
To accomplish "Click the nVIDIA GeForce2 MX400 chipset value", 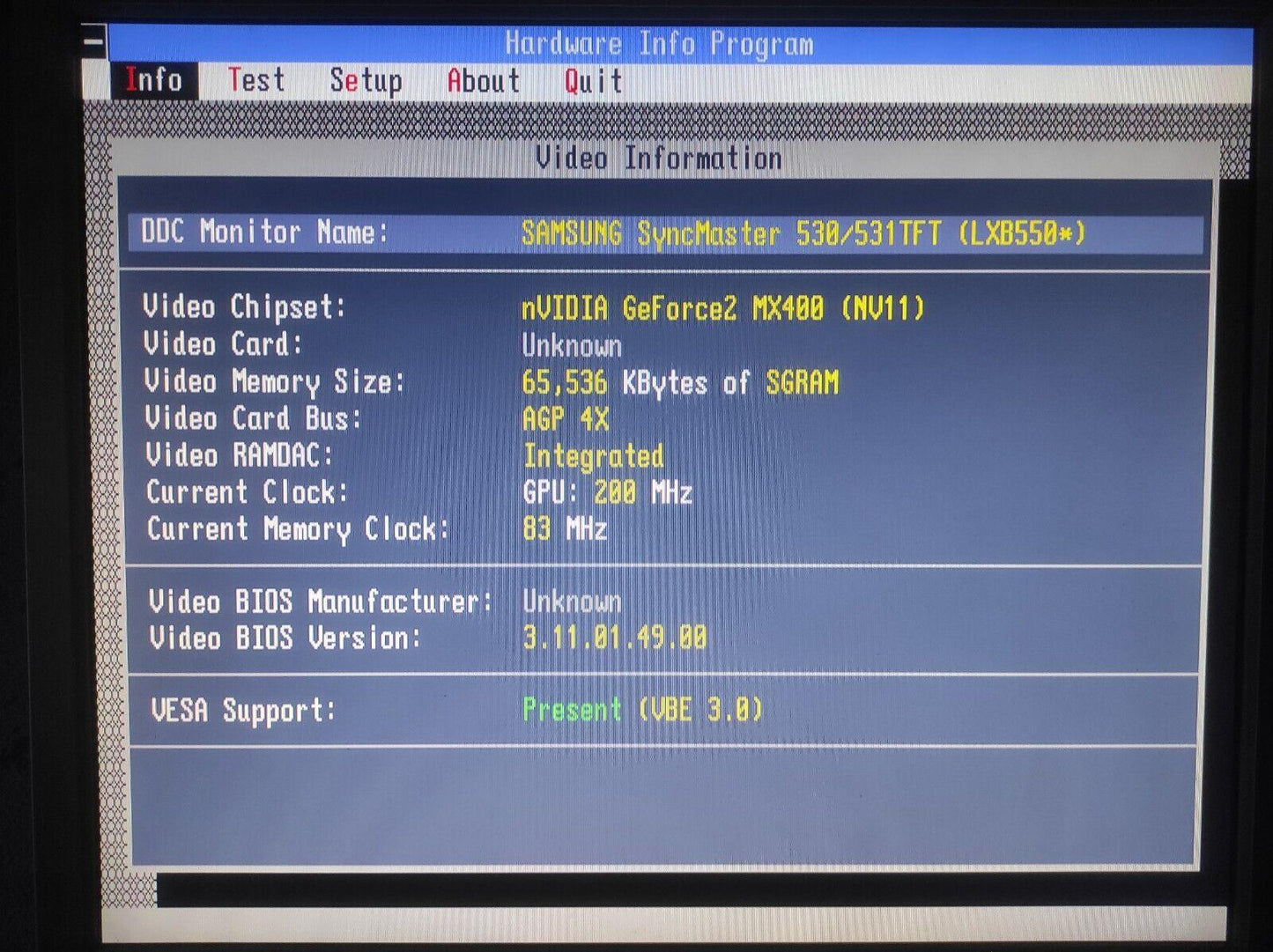I will tap(722, 308).
